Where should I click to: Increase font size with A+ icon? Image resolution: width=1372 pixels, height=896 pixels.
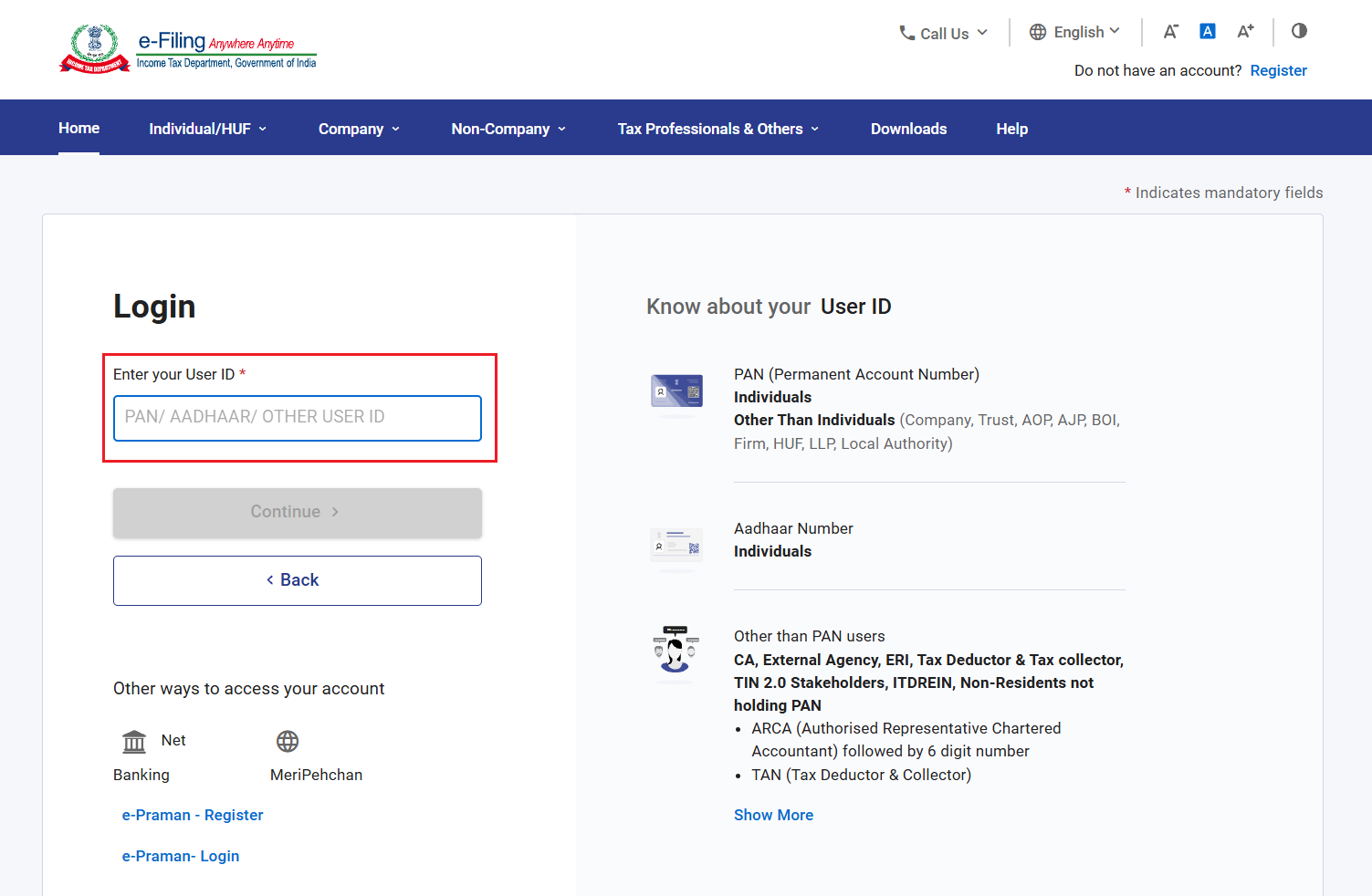point(1246,31)
